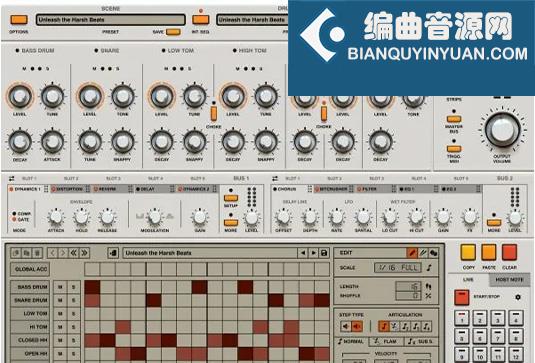The height and width of the screenshot is (363, 535).
Task: Adjust the Bass Drum Level knob
Action: coord(20,96)
